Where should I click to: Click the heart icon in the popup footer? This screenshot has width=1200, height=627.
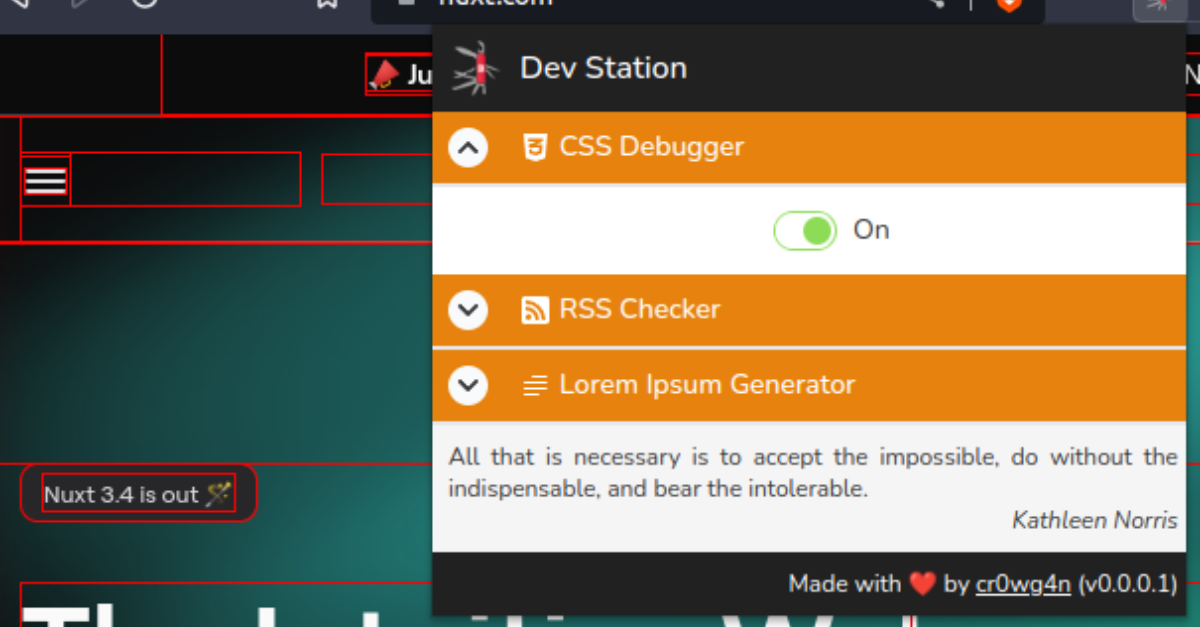(921, 583)
